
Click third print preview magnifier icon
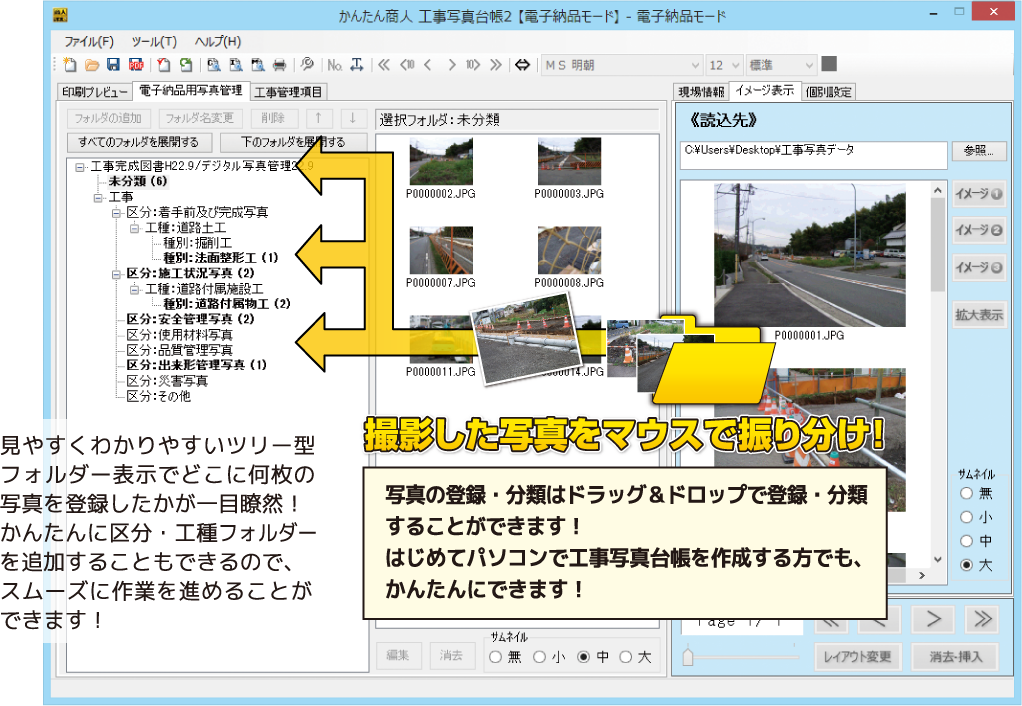coord(257,65)
